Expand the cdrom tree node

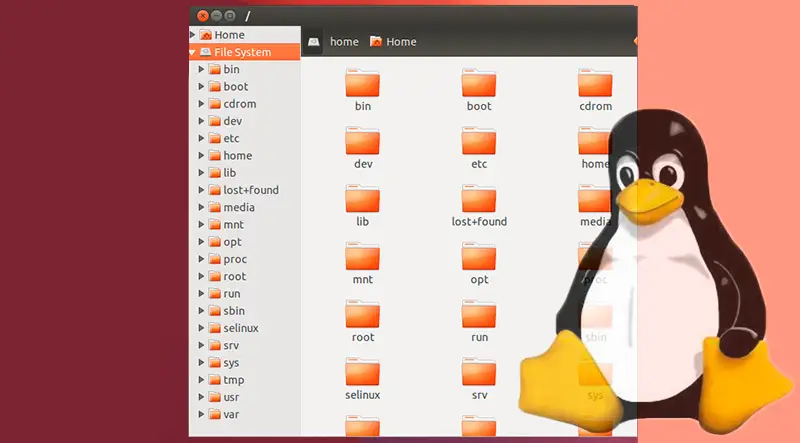201,104
